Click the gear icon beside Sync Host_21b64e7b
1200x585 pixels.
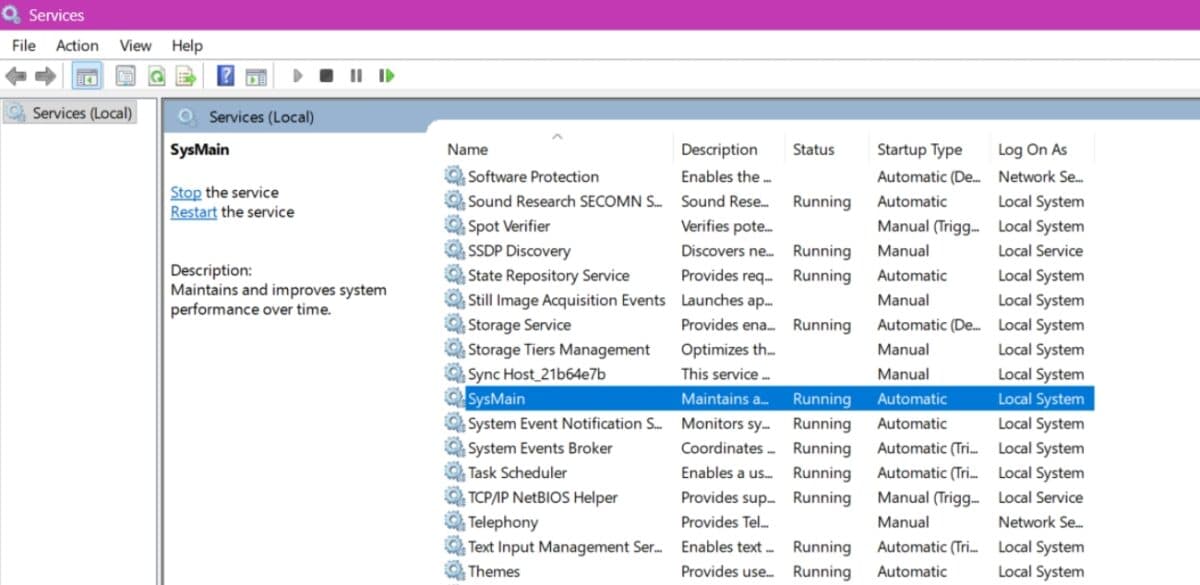455,374
